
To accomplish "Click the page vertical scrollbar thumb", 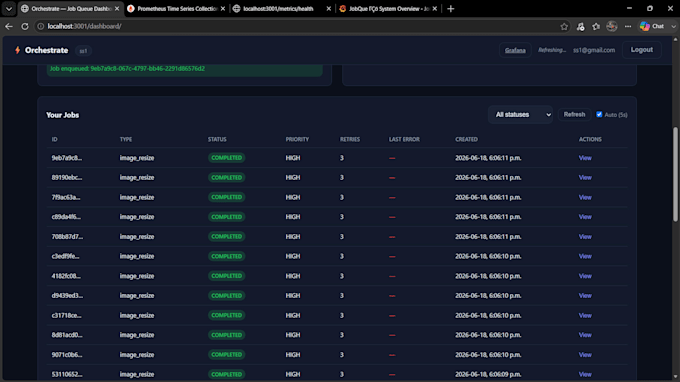I will [x=675, y=174].
